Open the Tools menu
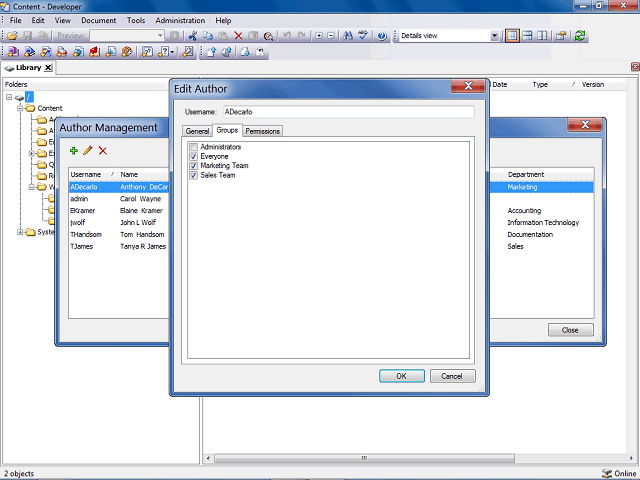 136,20
